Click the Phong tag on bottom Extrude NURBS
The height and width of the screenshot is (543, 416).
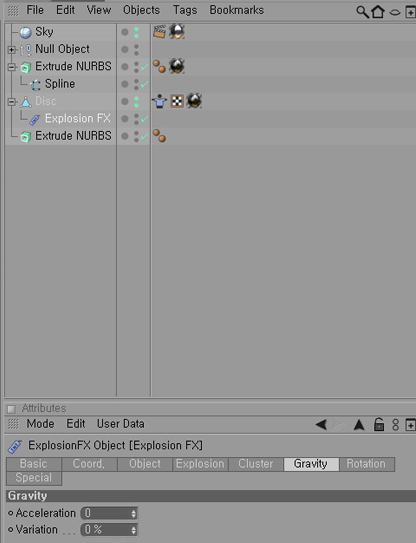pos(159,135)
